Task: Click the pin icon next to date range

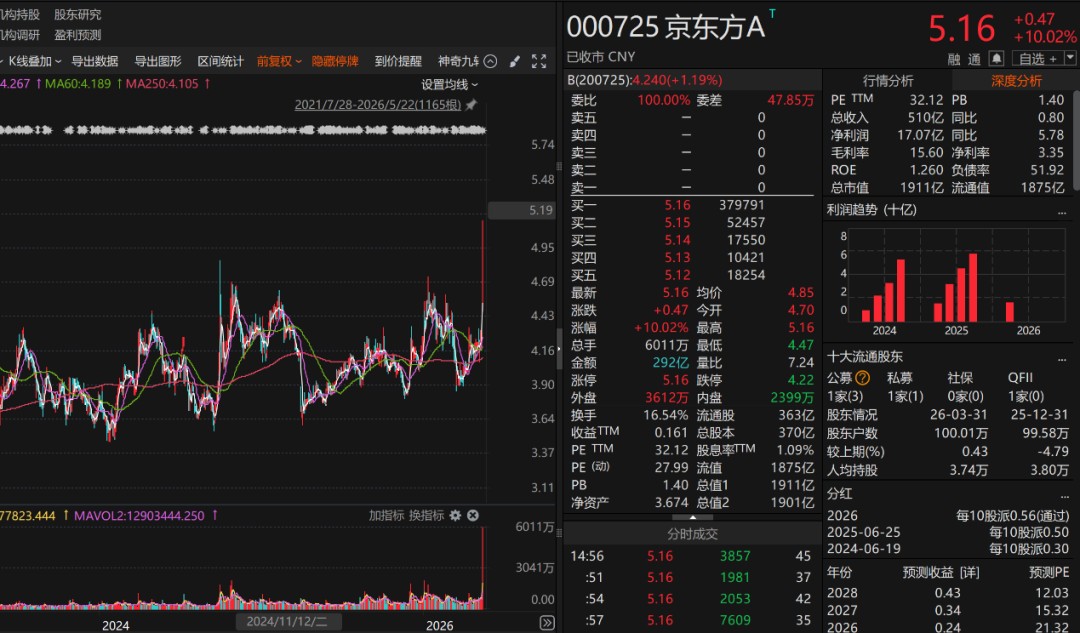Action: pos(471,105)
